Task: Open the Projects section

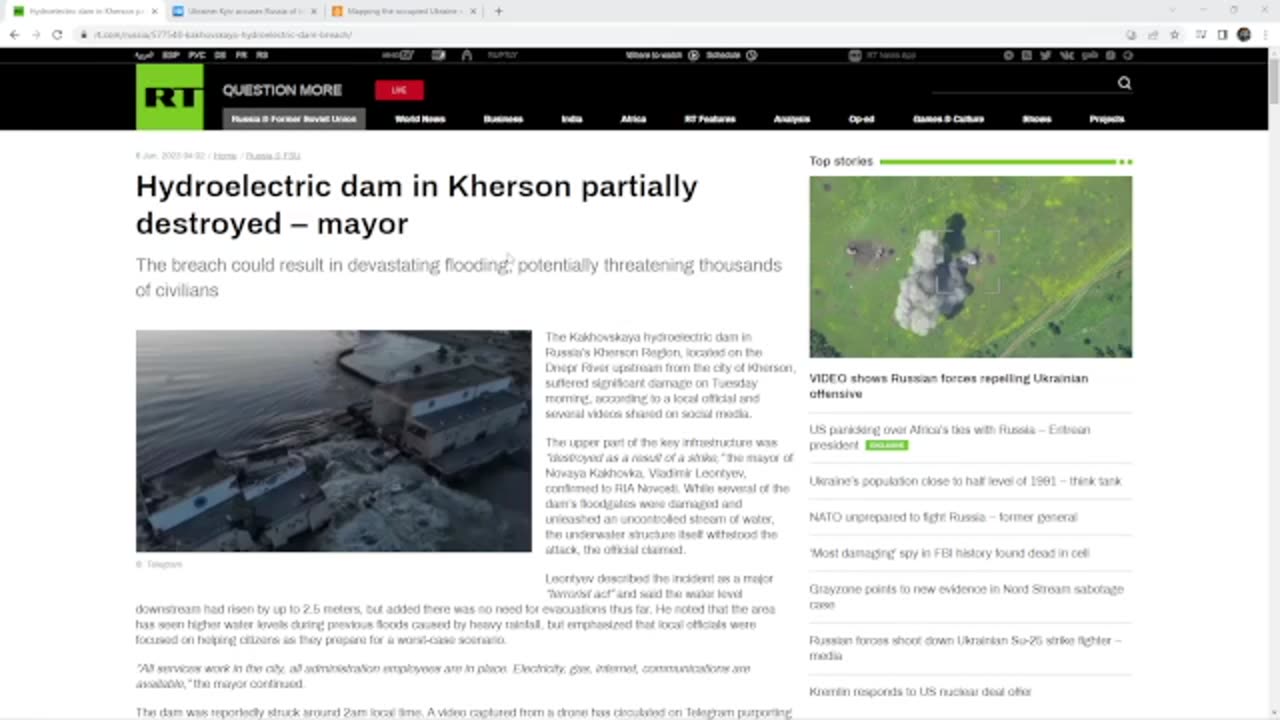Action: pos(1107,119)
